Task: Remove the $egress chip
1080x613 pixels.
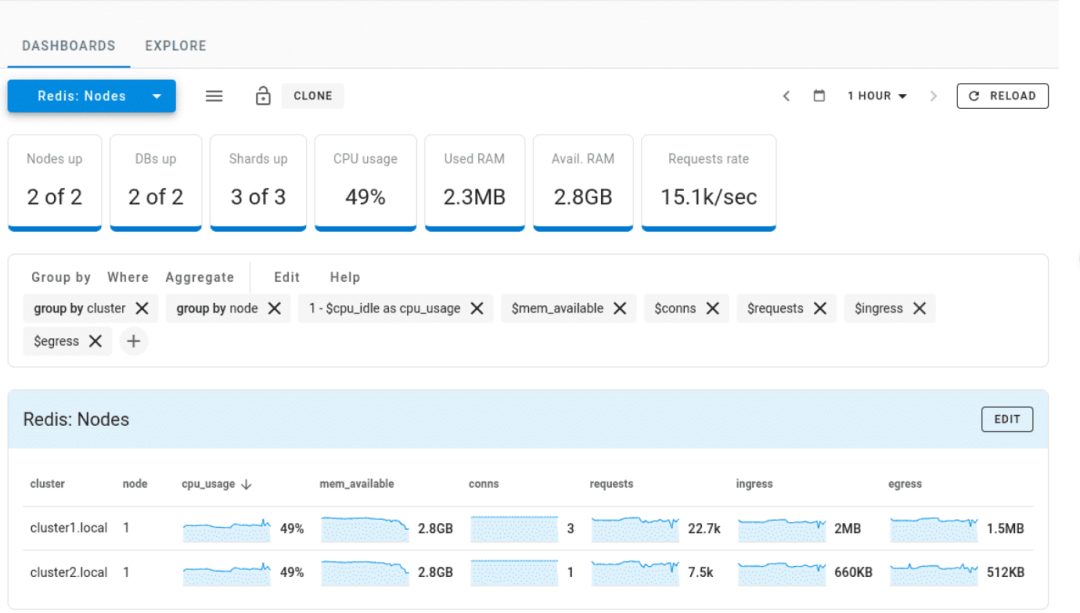Action: (x=96, y=341)
